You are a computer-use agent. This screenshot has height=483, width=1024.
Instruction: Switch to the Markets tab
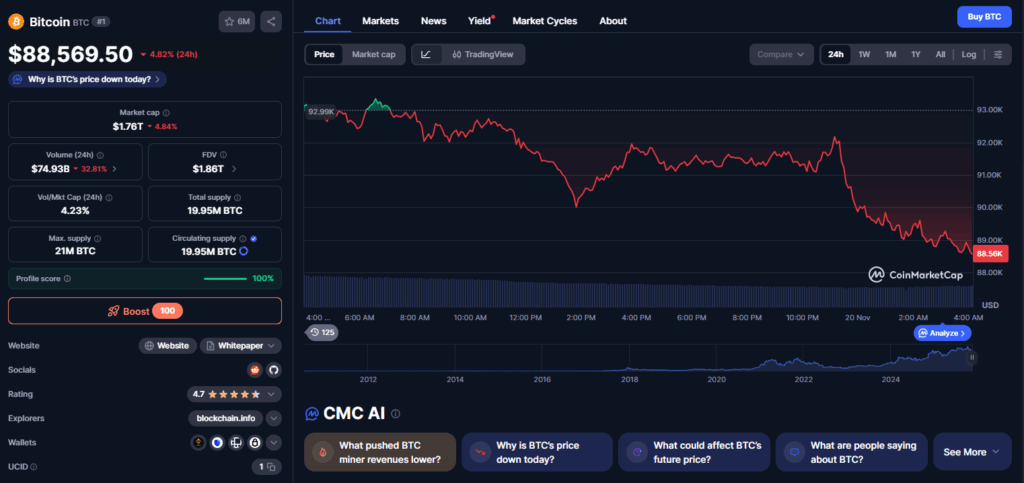[380, 21]
